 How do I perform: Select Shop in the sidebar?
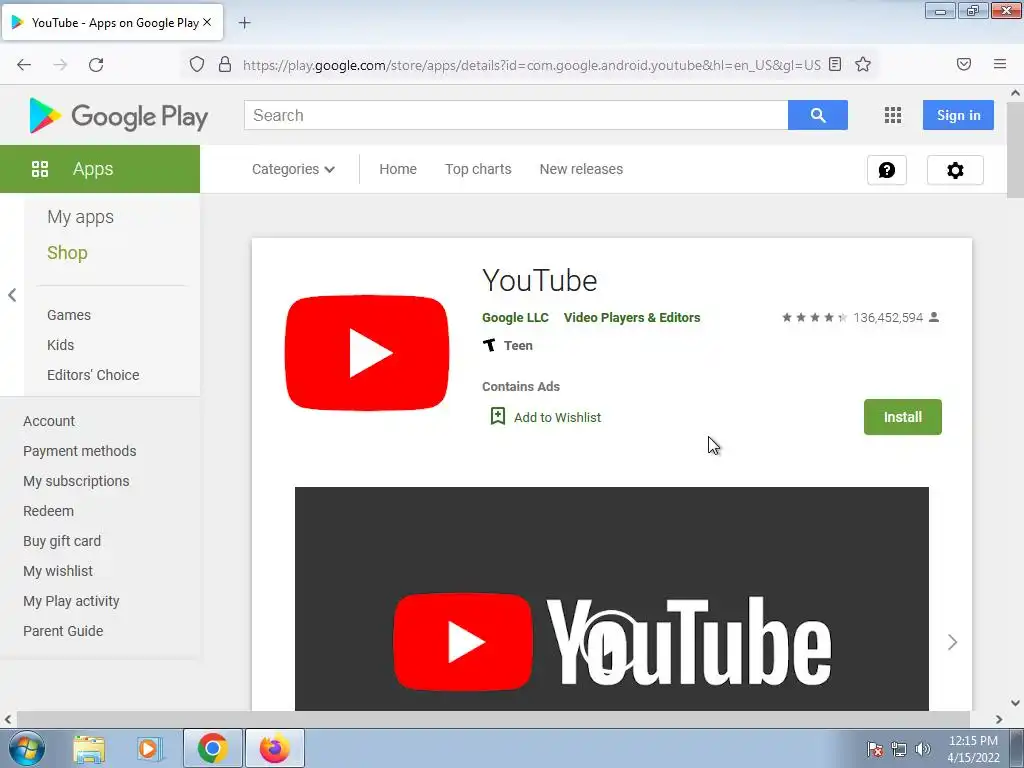pos(67,253)
